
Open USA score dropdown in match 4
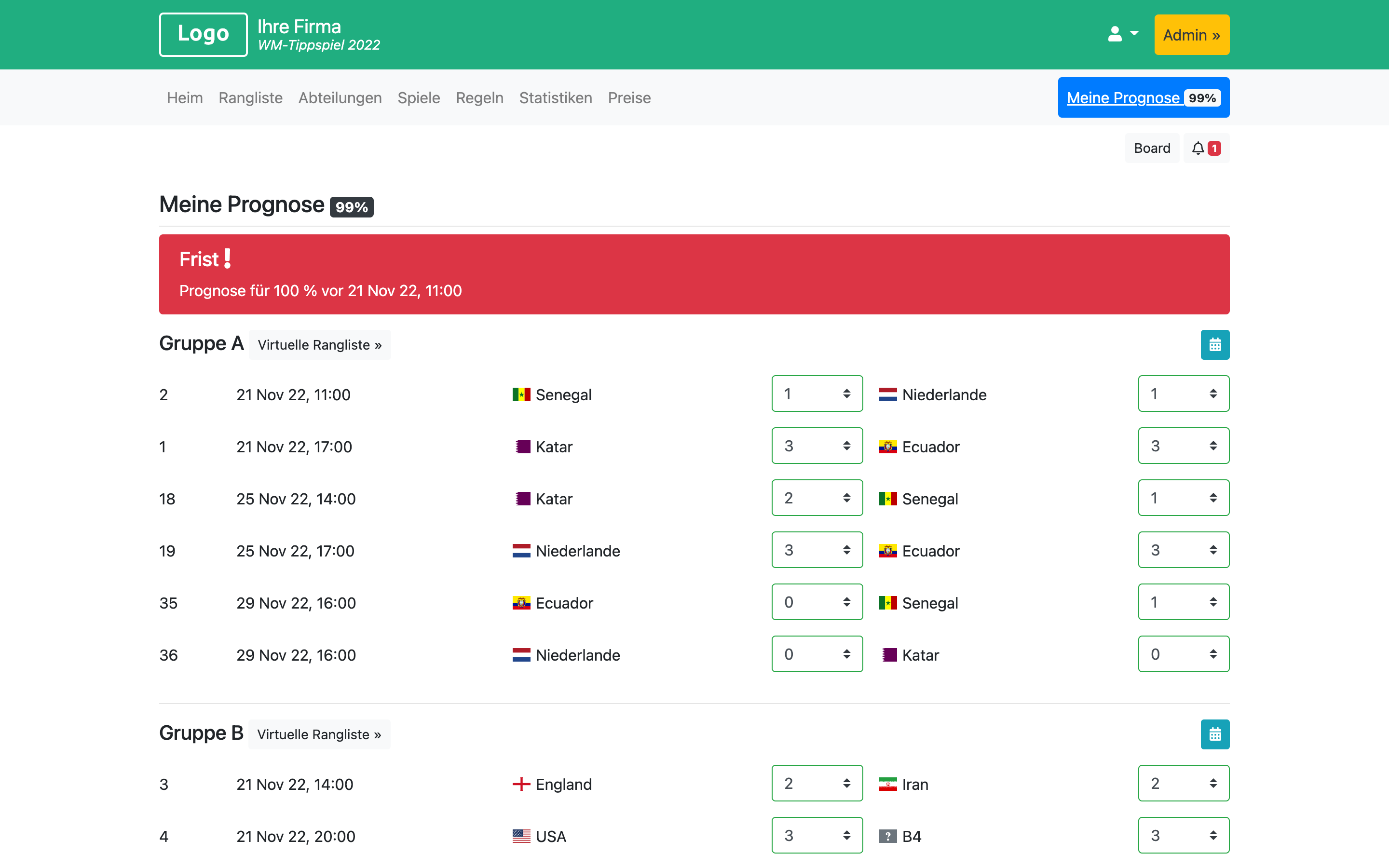[x=817, y=836]
